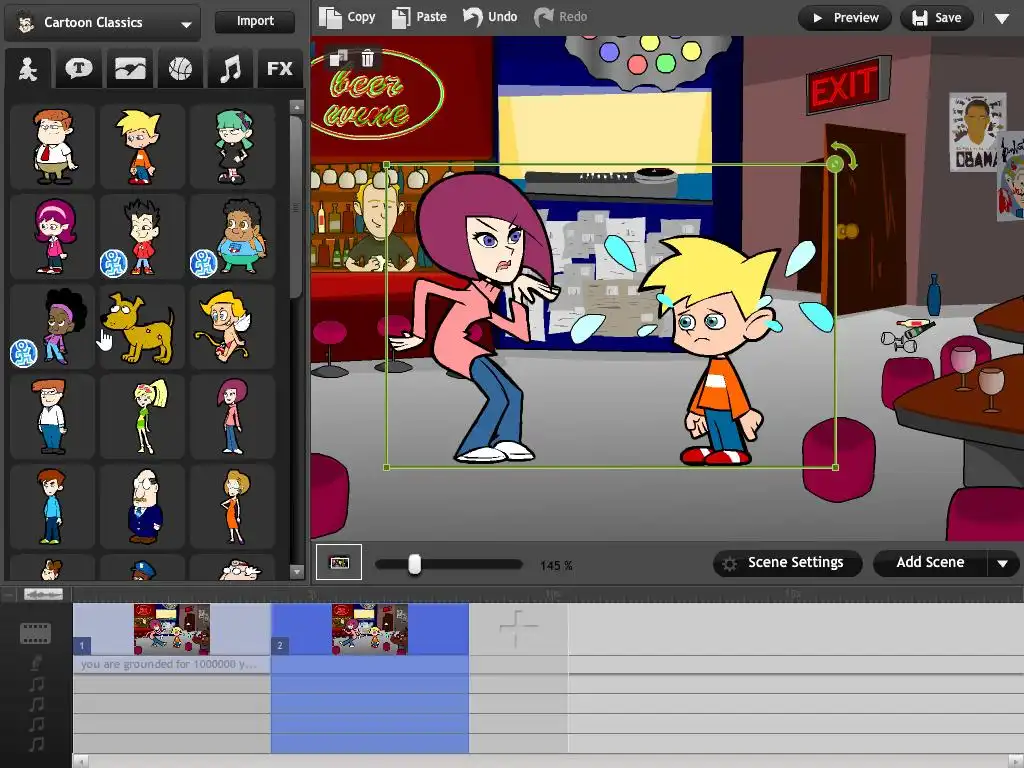This screenshot has height=768, width=1024.
Task: Click the Copy toolbar button
Action: (x=347, y=17)
